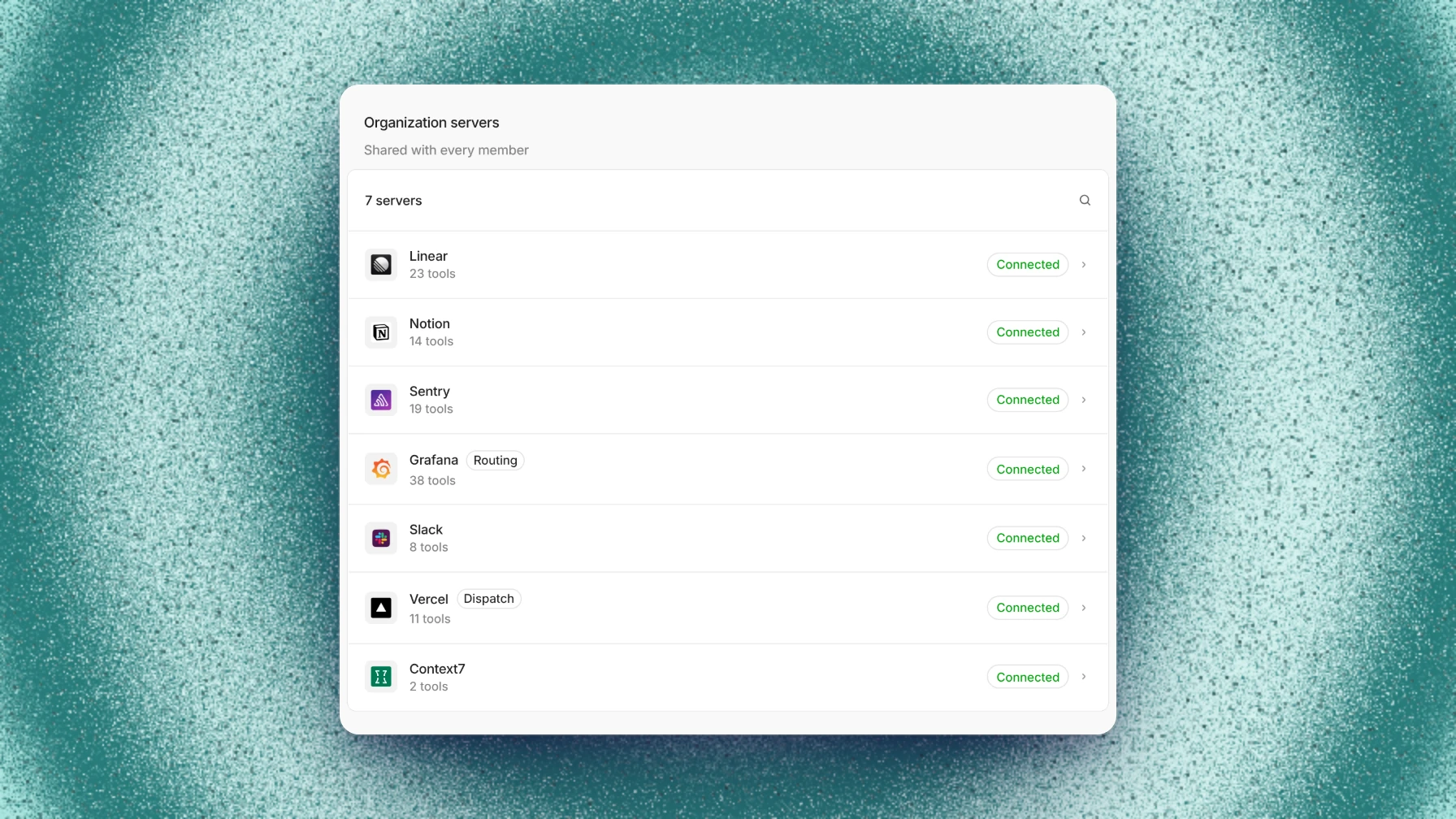Screen dimensions: 1456x819
Task: Select the Context7 server name
Action: (x=437, y=669)
